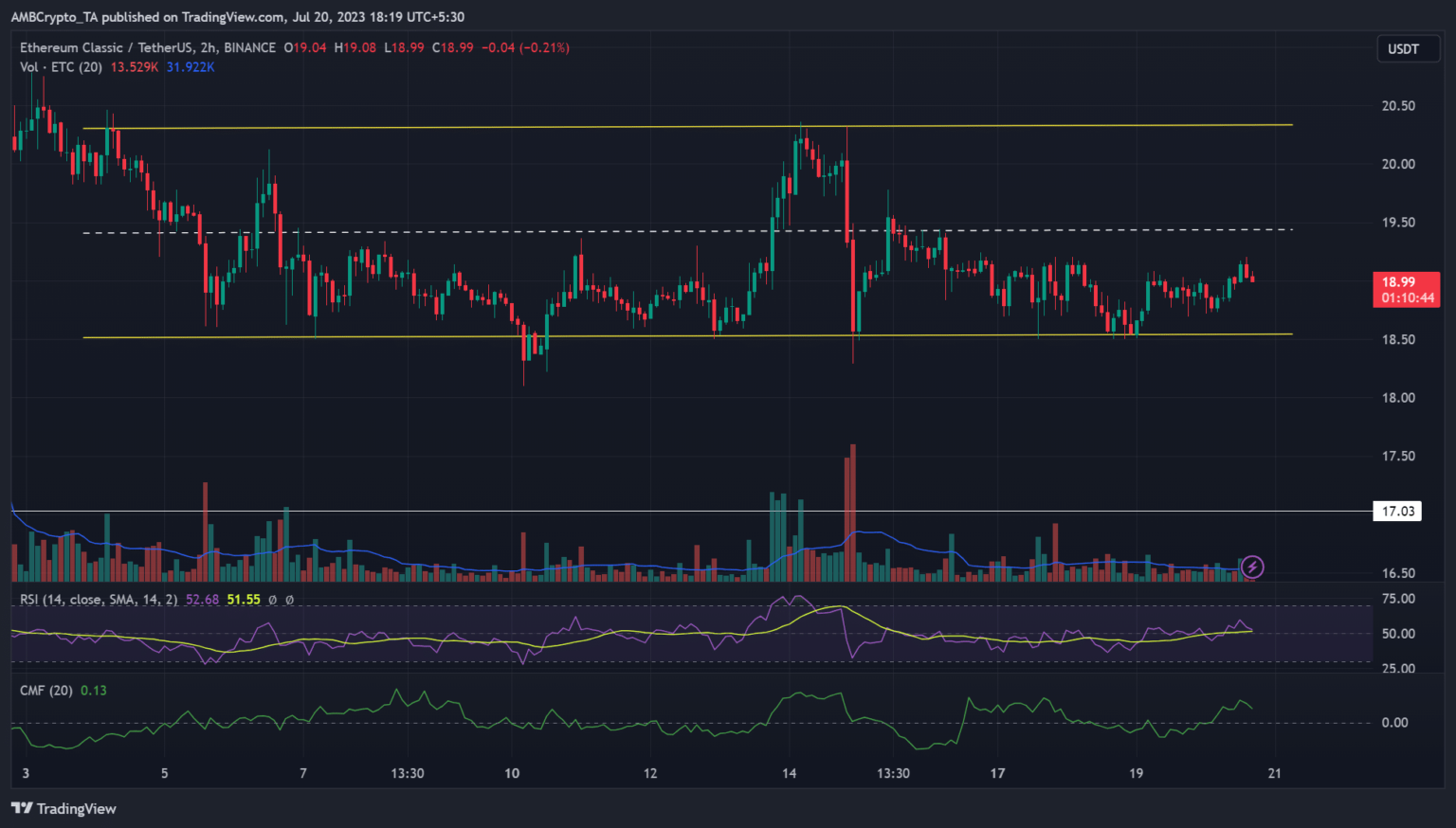Viewport: 1456px width, 828px height.
Task: Click the red 18.99 current price label
Action: 1406,289
